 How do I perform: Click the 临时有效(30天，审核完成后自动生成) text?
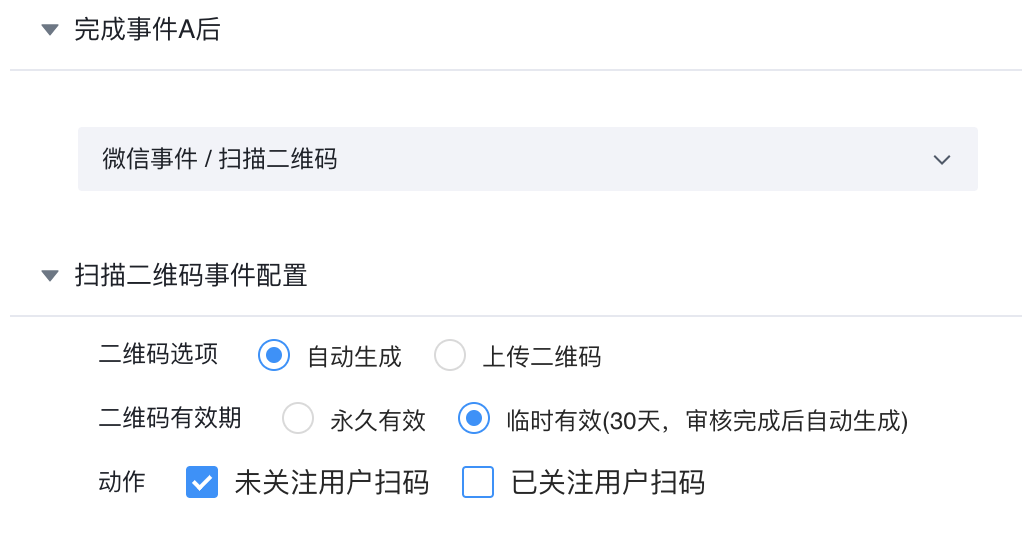coord(707,420)
